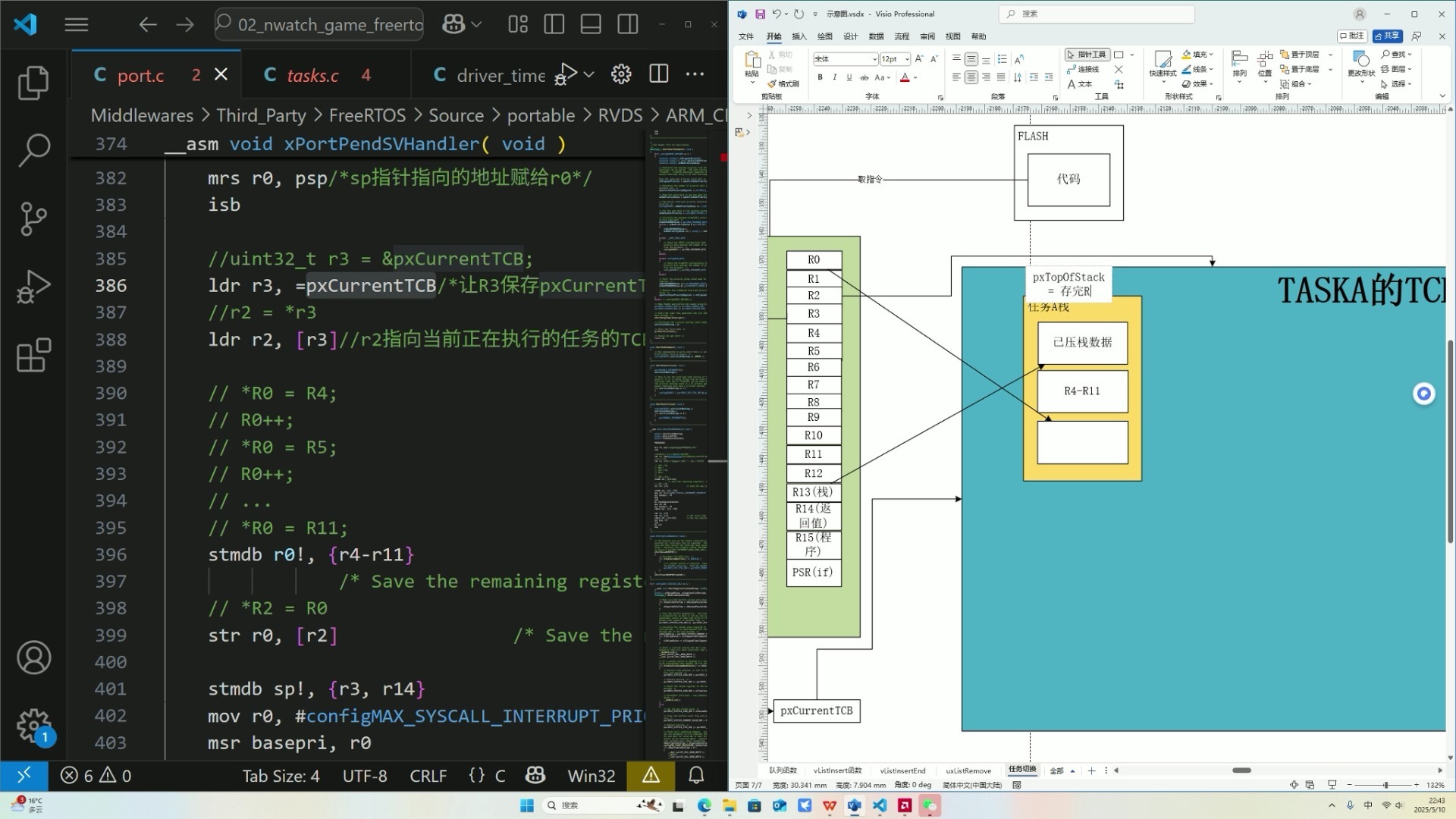Open the VS Code hamburger menu

click(x=76, y=24)
